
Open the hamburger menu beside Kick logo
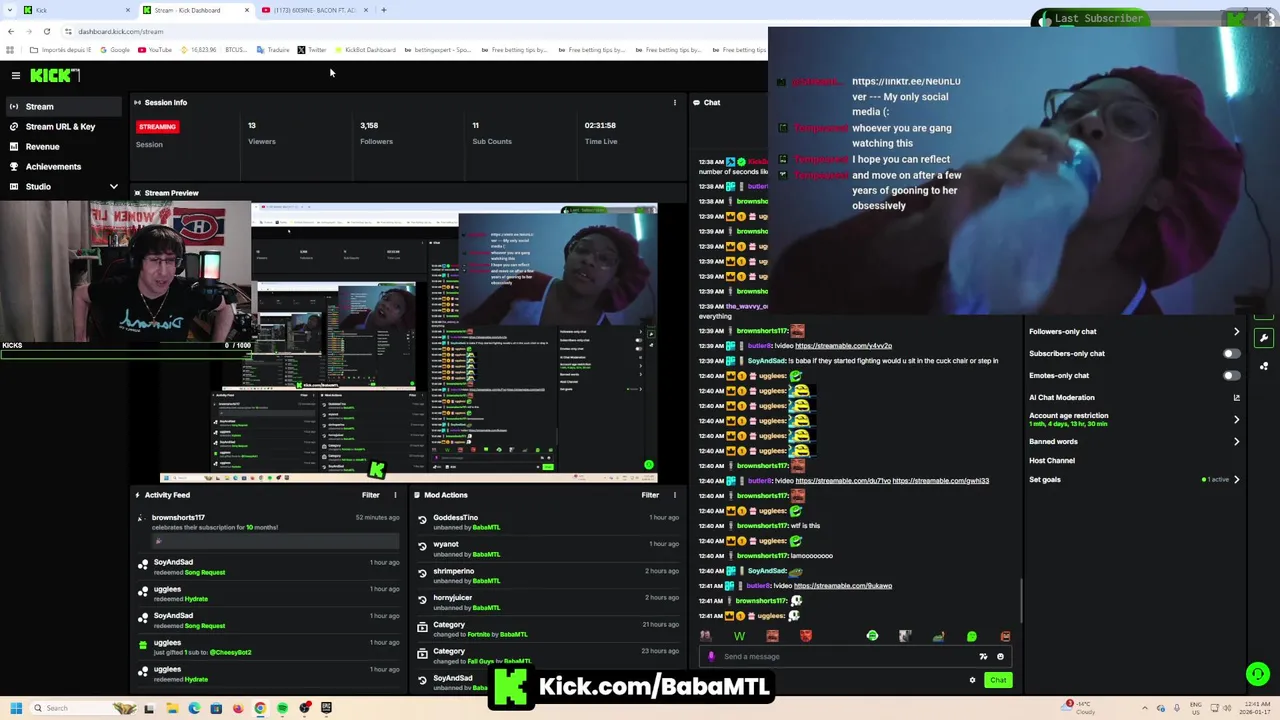(x=16, y=75)
